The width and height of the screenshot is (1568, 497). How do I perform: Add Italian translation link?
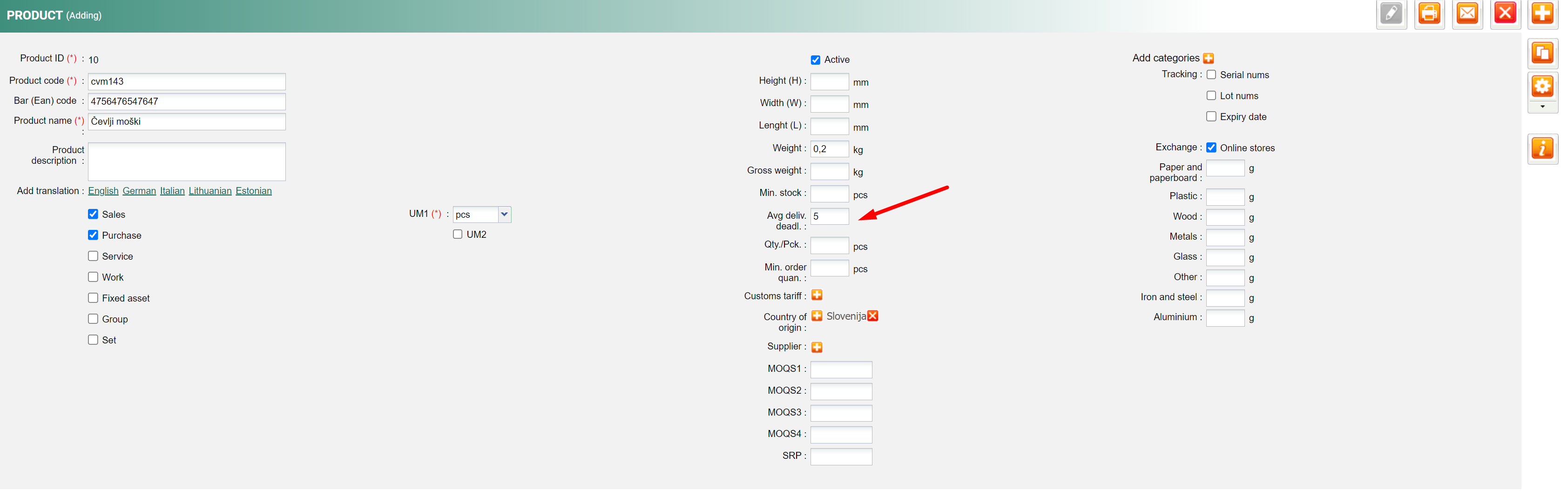(172, 191)
